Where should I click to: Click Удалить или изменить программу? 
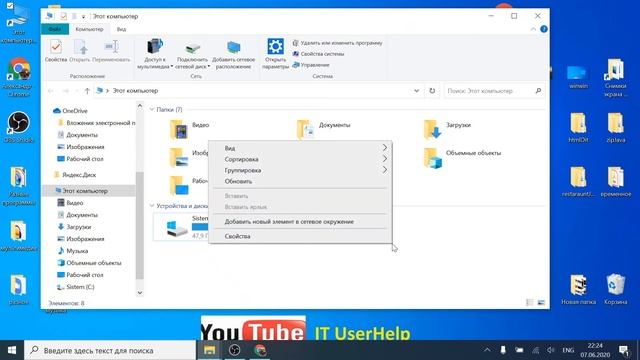click(338, 42)
